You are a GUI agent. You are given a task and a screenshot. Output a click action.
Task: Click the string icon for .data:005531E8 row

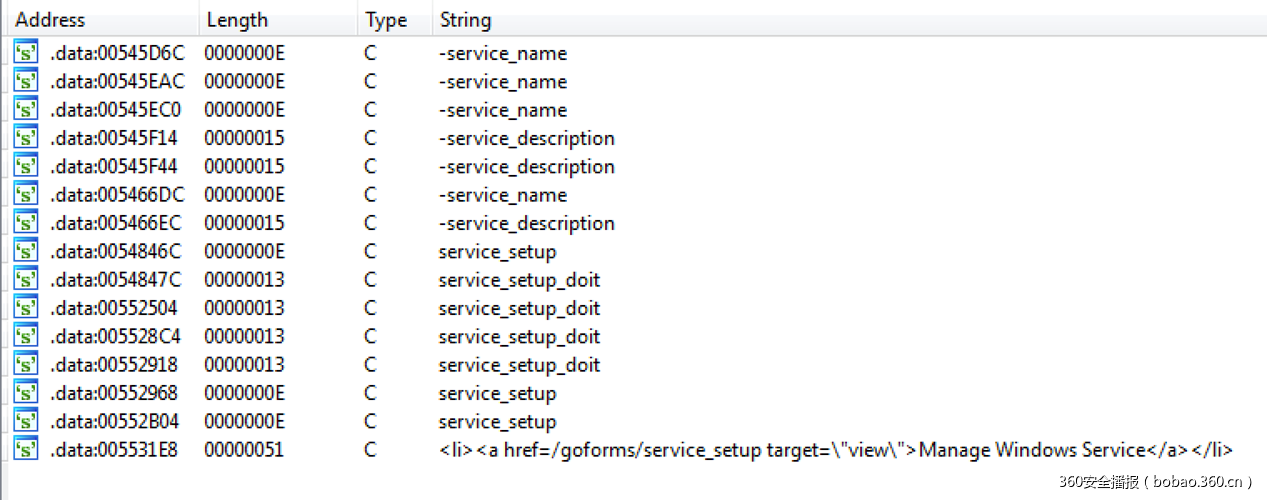26,450
